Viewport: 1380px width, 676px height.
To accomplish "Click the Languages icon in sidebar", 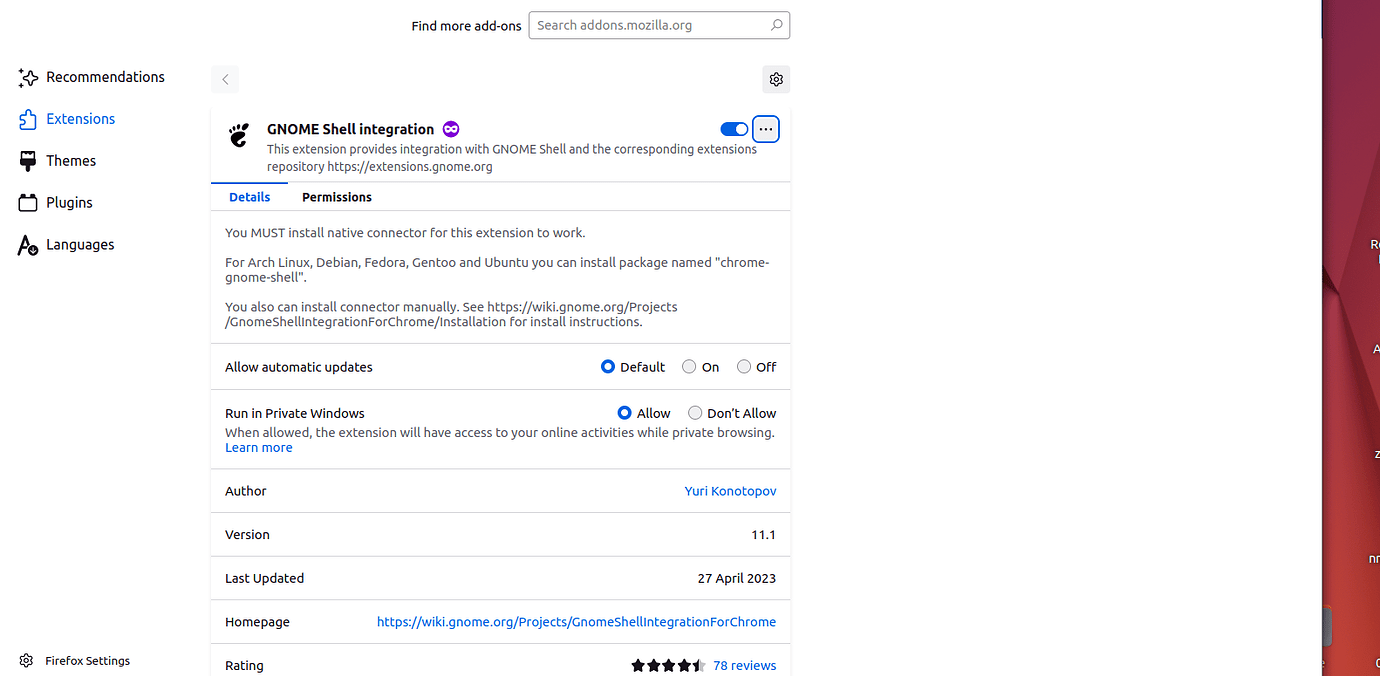I will (x=28, y=245).
